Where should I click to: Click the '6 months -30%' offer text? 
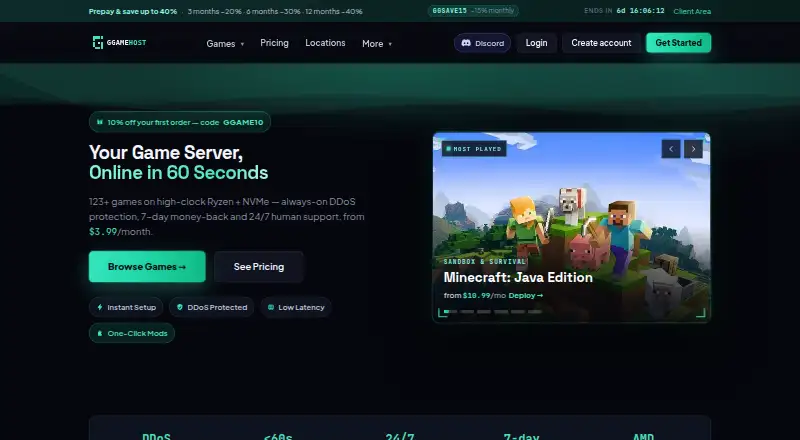[x=273, y=11]
